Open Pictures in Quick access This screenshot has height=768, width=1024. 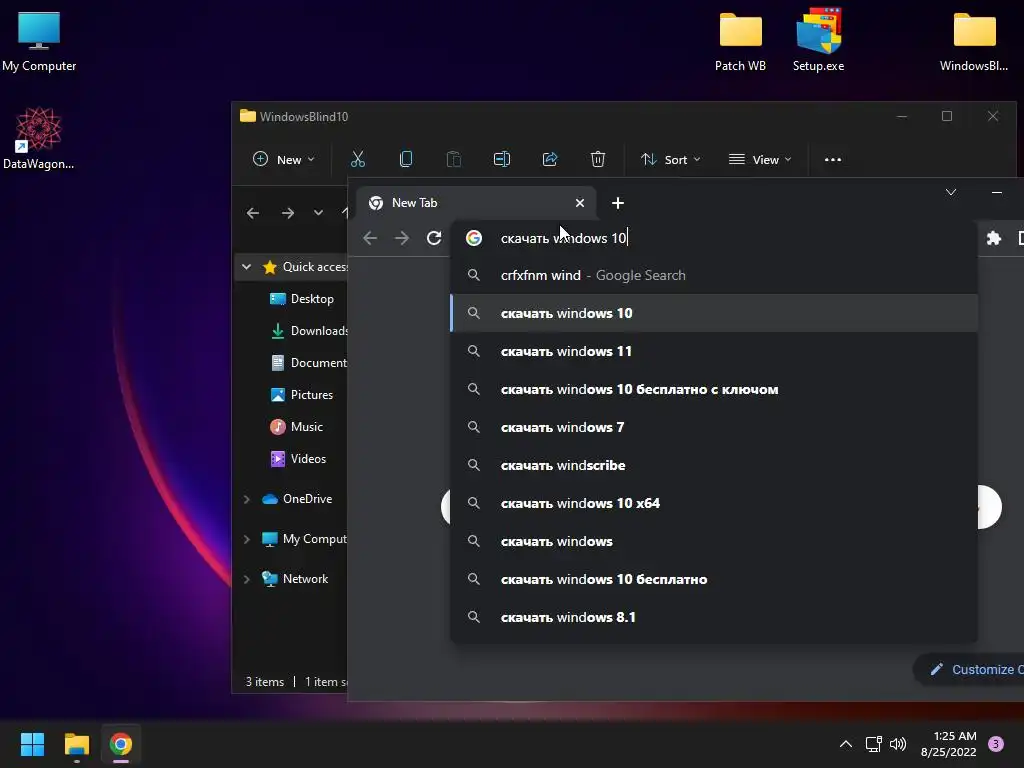pyautogui.click(x=302, y=395)
